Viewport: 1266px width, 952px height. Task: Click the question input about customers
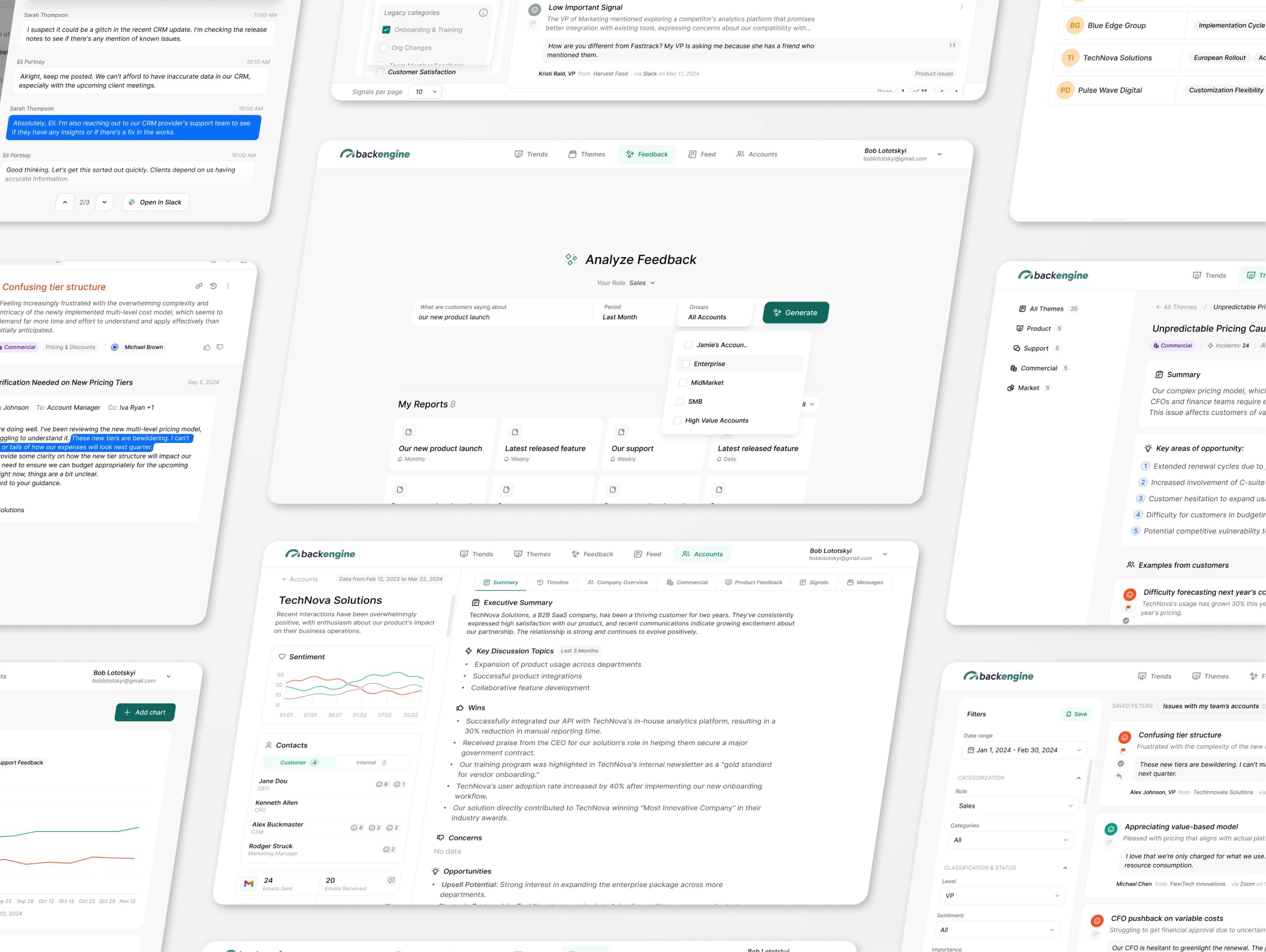pyautogui.click(x=501, y=312)
